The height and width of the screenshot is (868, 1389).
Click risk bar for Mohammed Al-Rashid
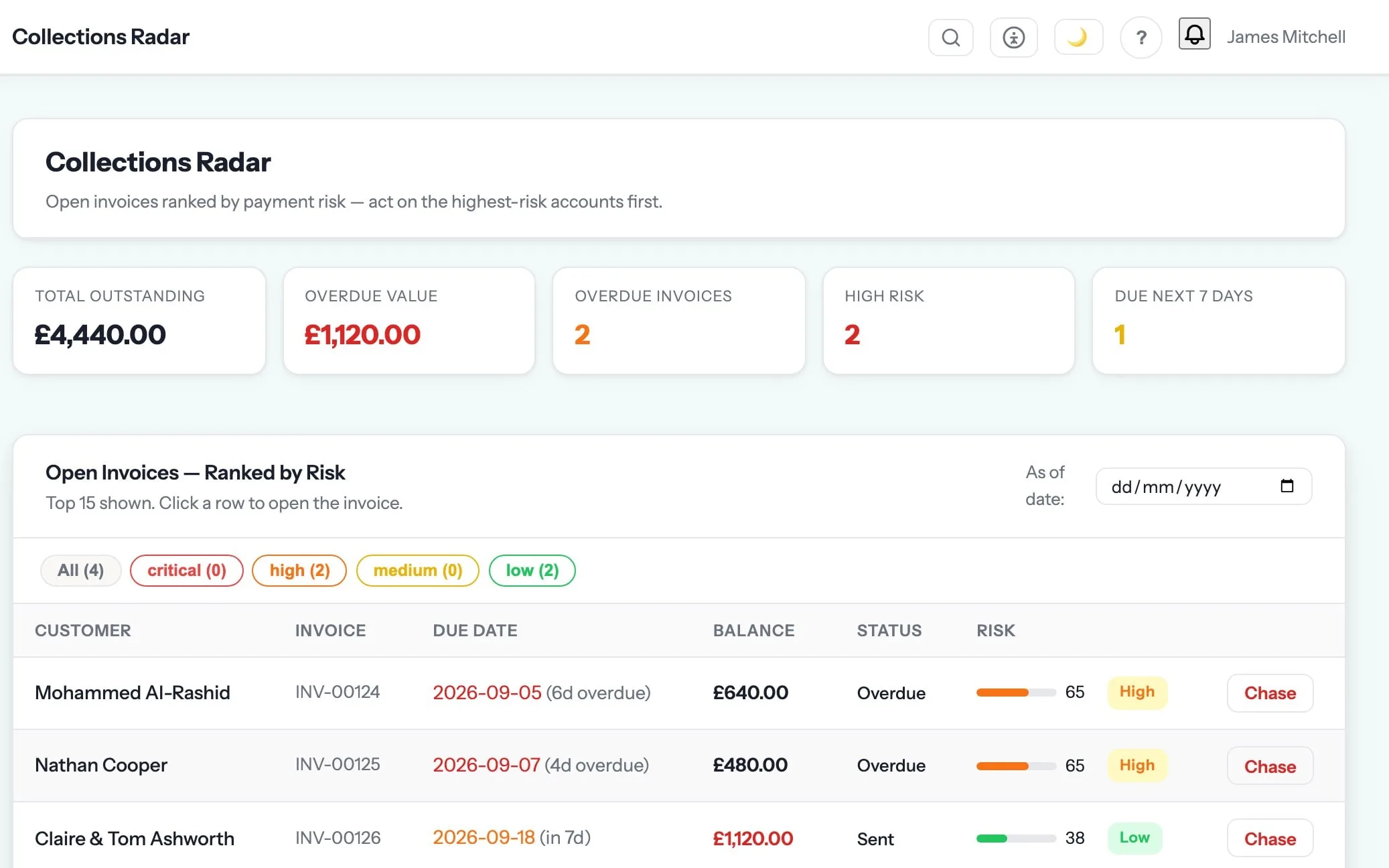pyautogui.click(x=1016, y=693)
